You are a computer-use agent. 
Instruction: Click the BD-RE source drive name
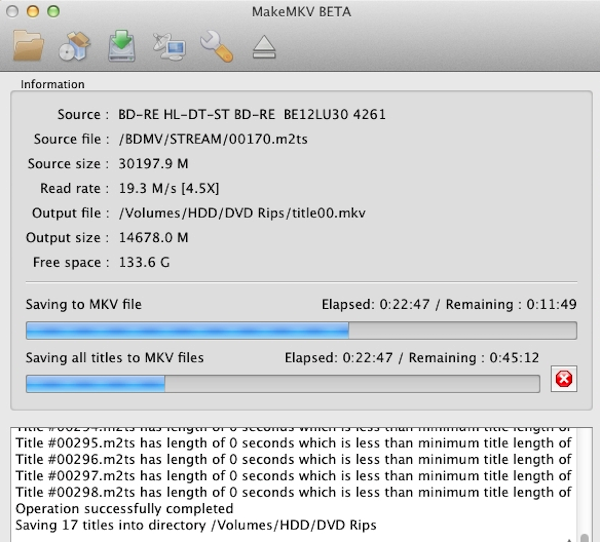pyautogui.click(x=252, y=114)
